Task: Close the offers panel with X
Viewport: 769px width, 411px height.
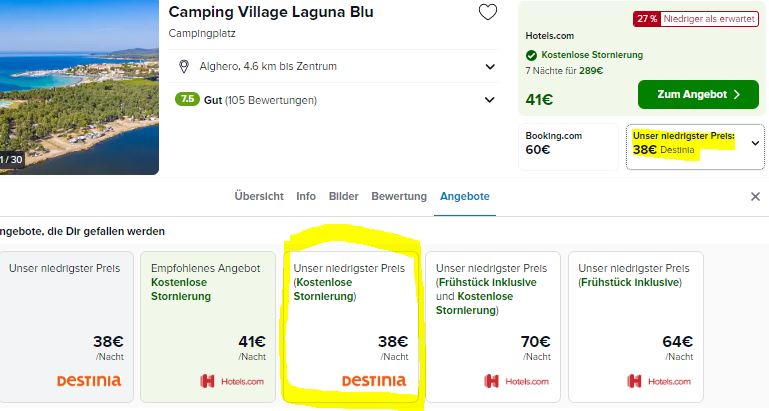Action: (755, 197)
